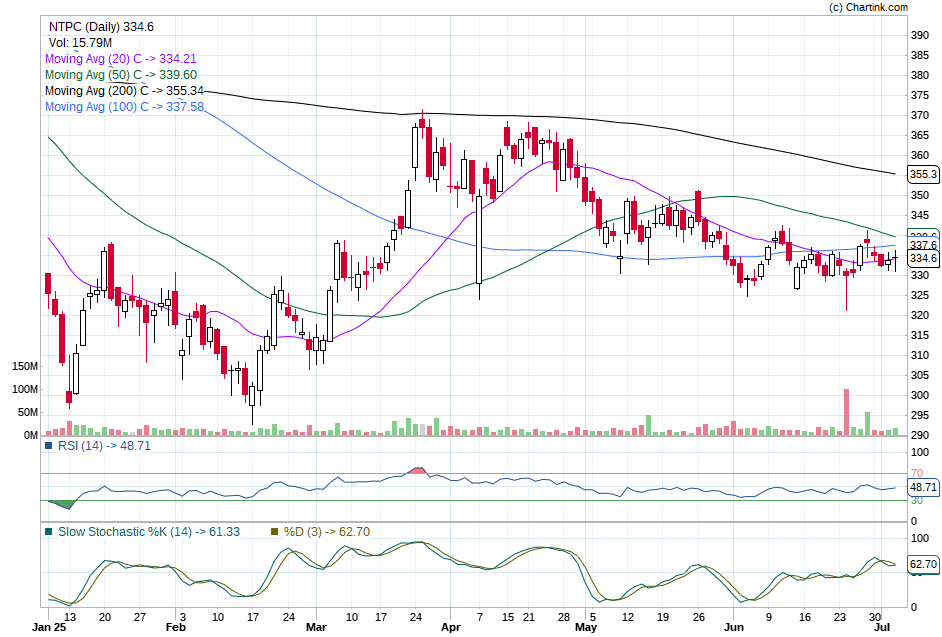Click the 320 price axis label
The height and width of the screenshot is (637, 942).
click(920, 315)
